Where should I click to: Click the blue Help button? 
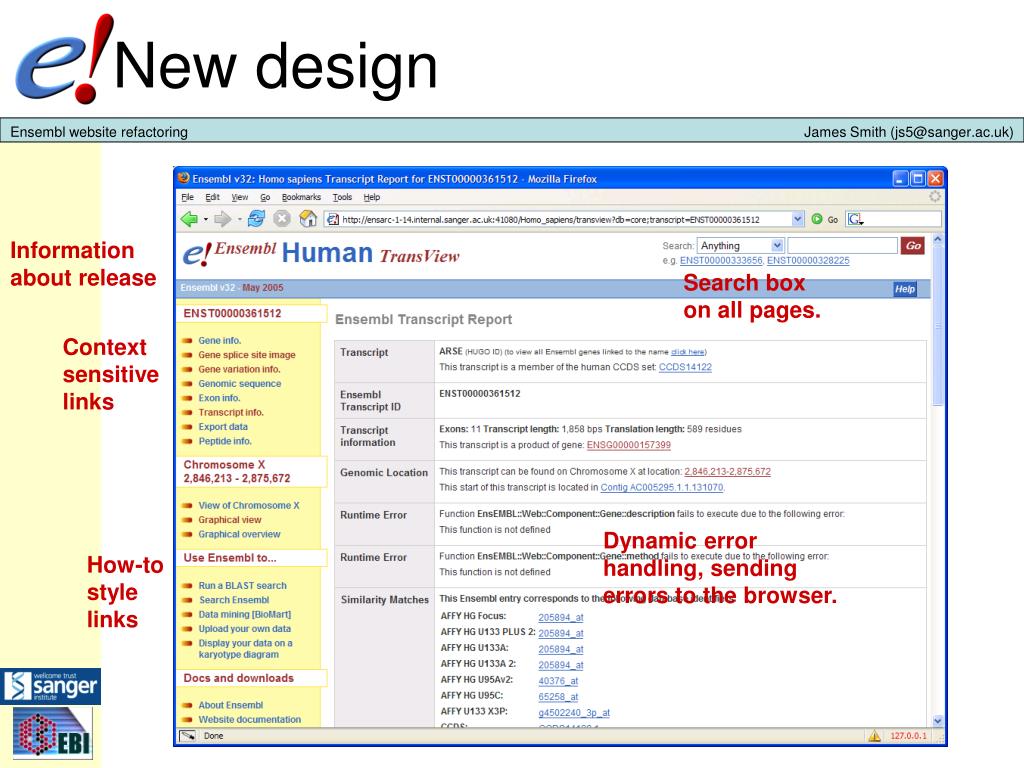[904, 289]
